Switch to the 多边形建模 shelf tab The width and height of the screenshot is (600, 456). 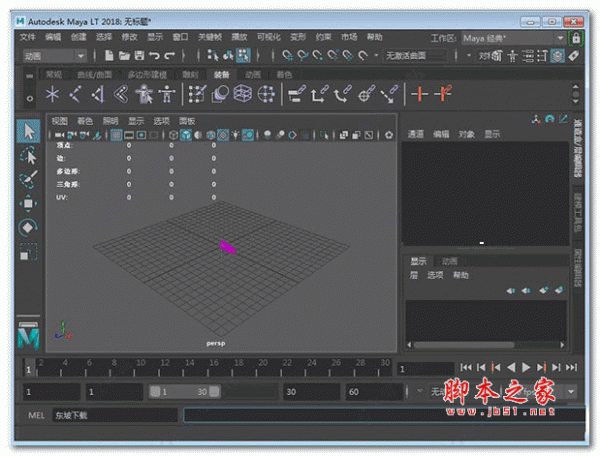click(148, 74)
